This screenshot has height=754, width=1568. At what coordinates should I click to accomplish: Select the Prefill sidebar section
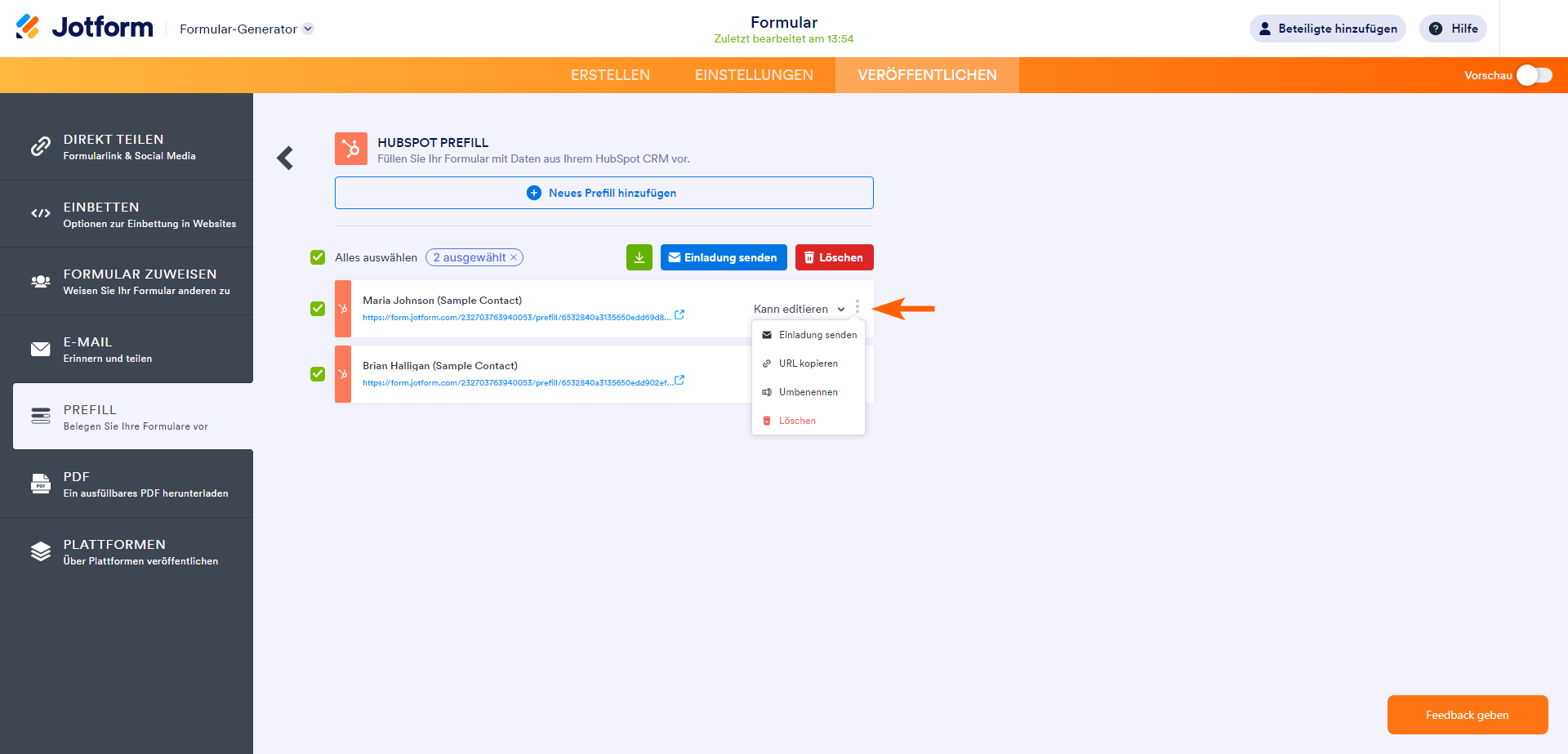point(133,417)
